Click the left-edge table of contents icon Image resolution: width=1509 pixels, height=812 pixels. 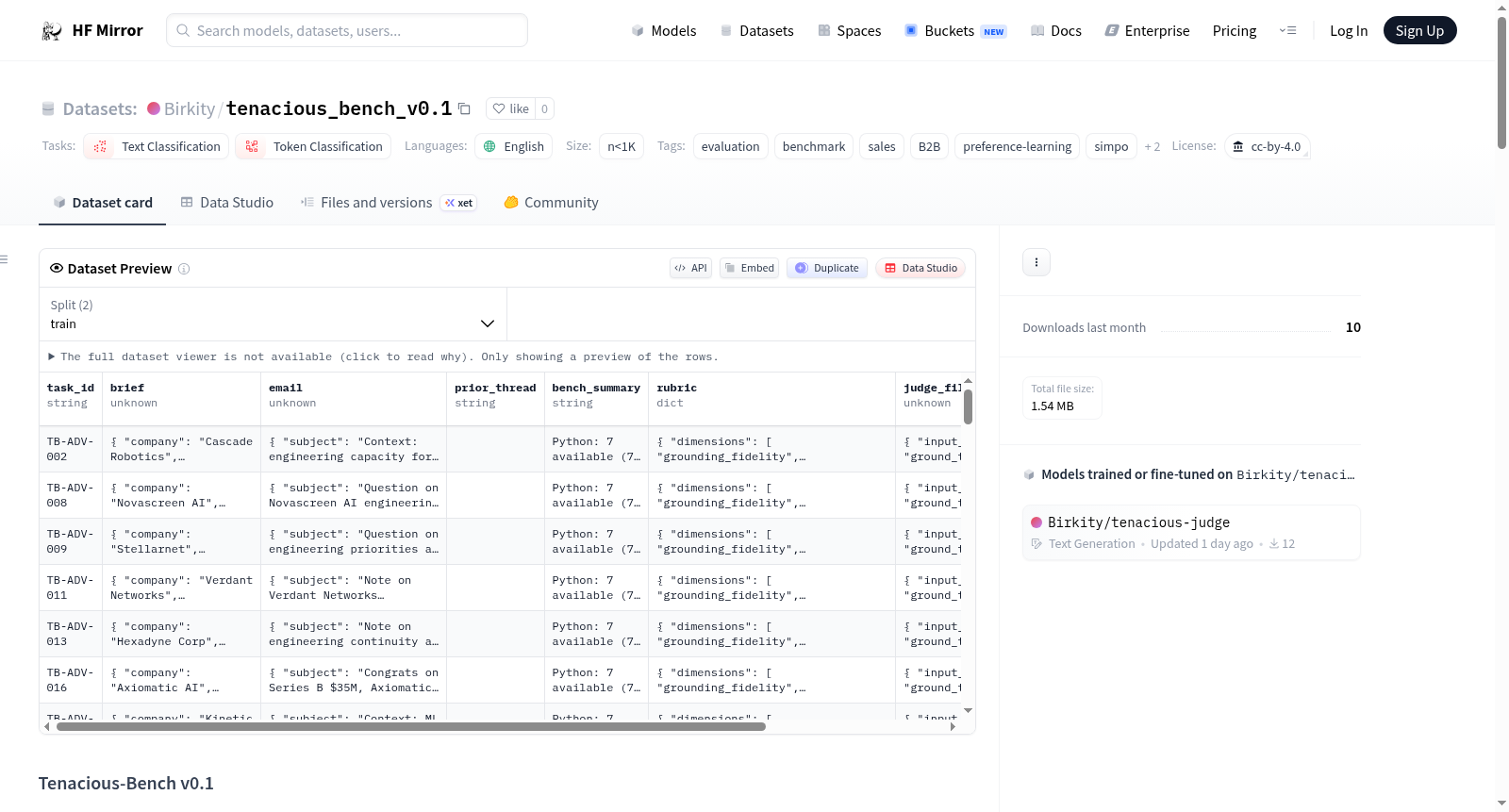click(x=4, y=259)
